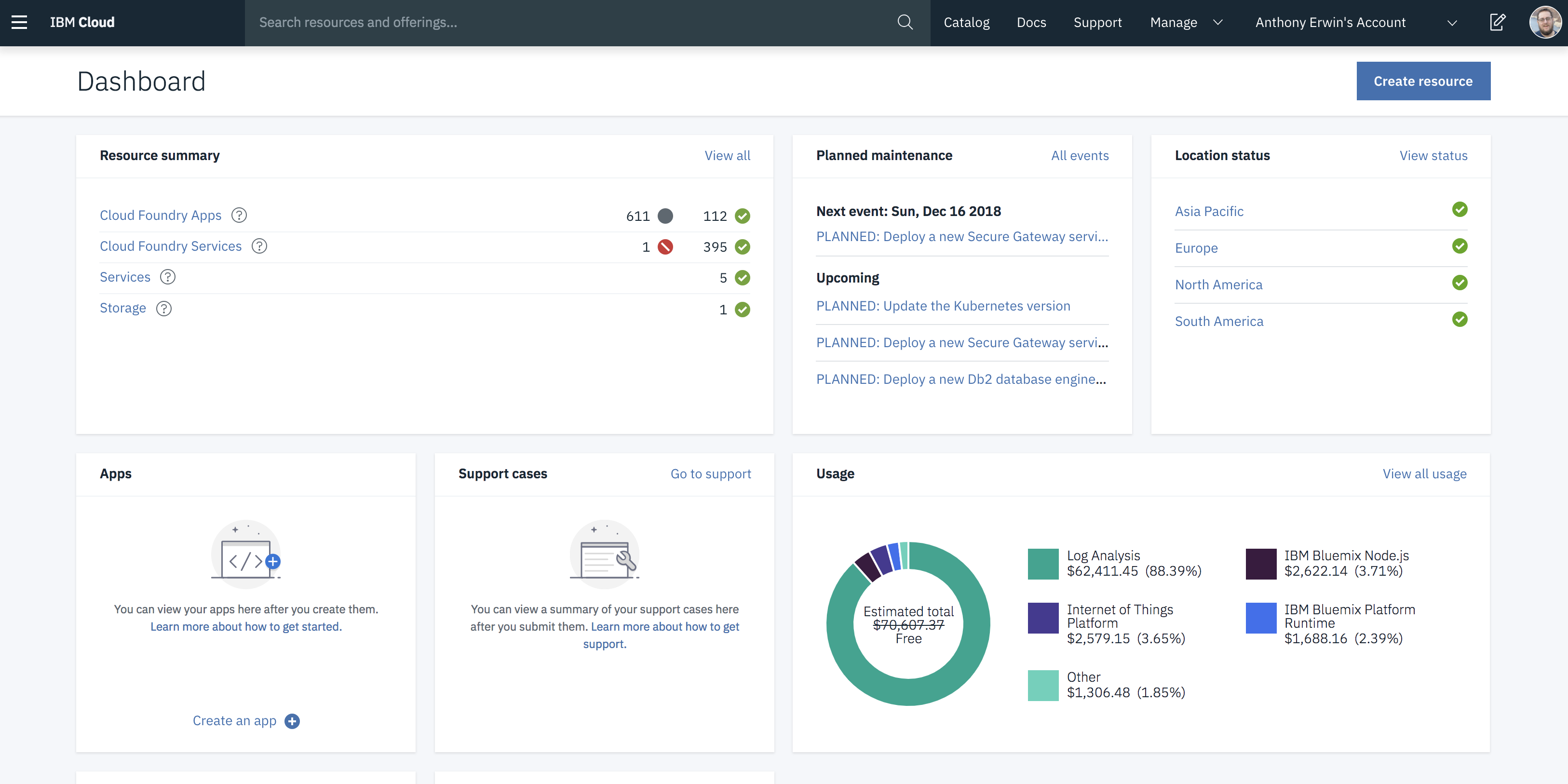Open All events in Planned maintenance

(x=1080, y=156)
